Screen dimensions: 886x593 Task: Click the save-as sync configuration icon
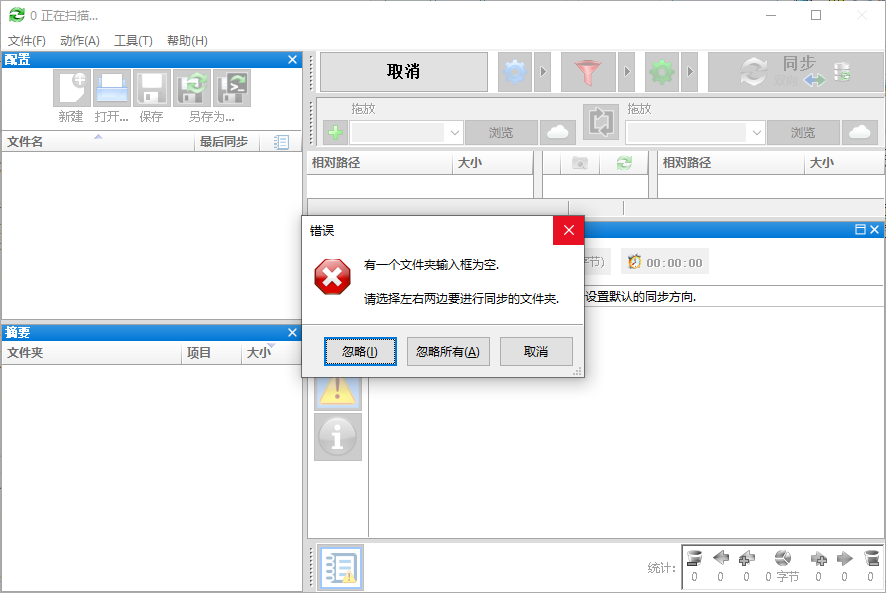[192, 88]
